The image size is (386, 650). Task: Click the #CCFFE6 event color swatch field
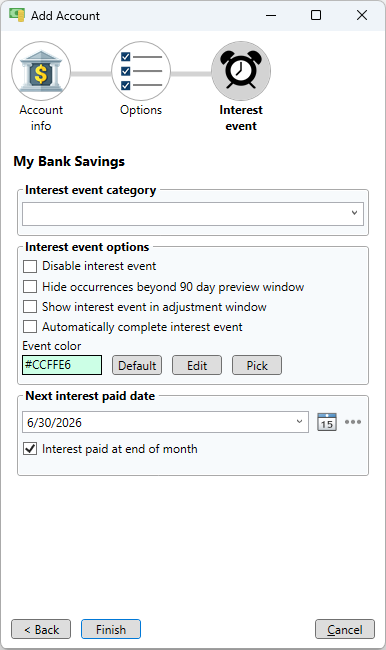click(x=62, y=365)
